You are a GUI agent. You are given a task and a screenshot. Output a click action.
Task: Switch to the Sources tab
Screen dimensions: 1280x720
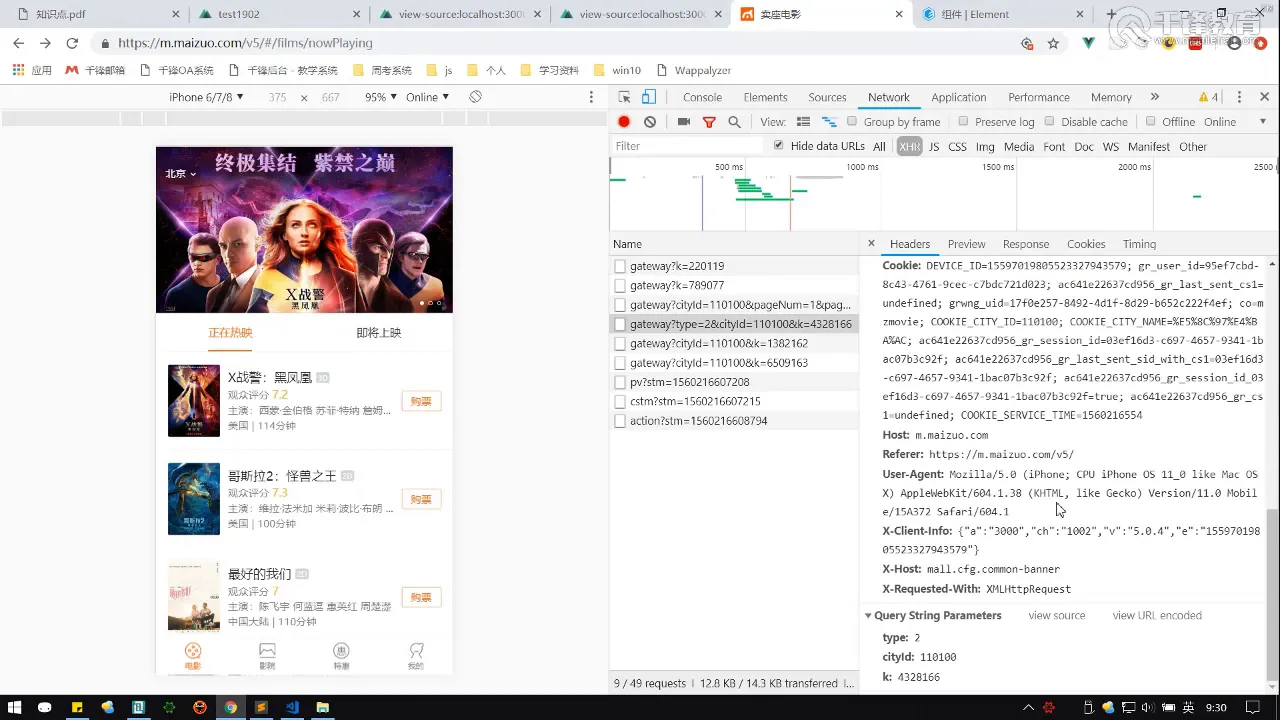[827, 97]
